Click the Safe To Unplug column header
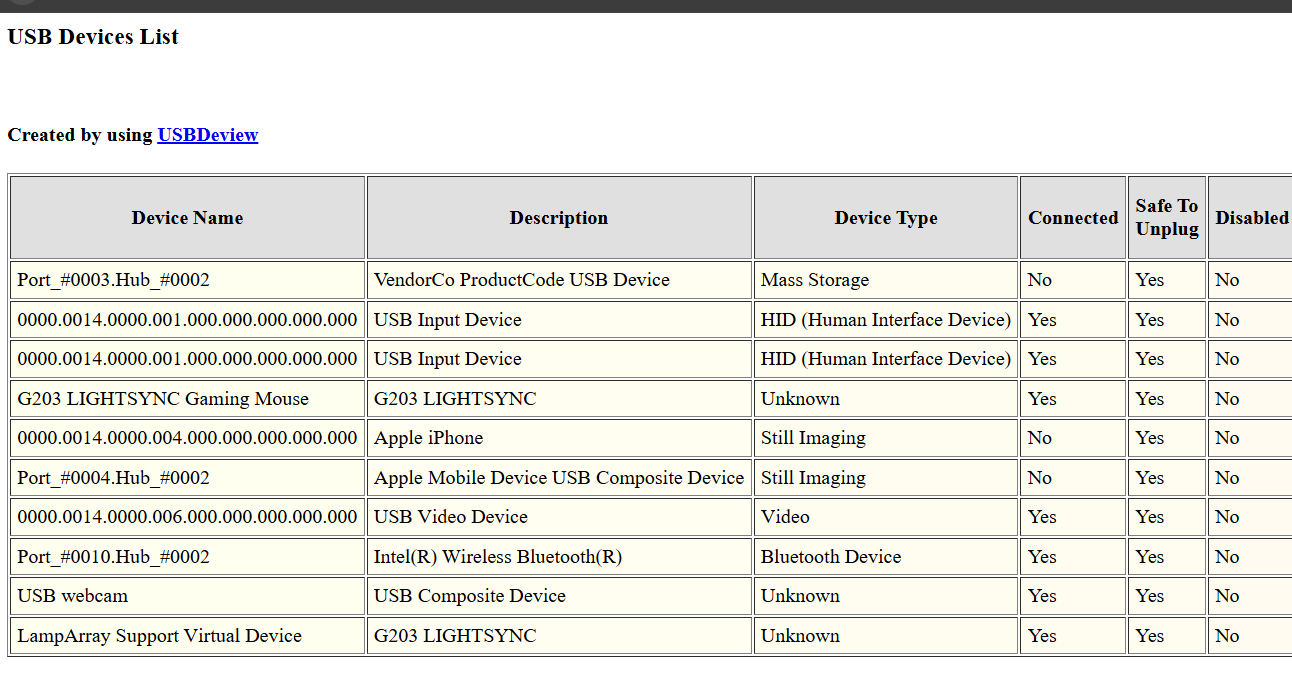 click(1167, 218)
